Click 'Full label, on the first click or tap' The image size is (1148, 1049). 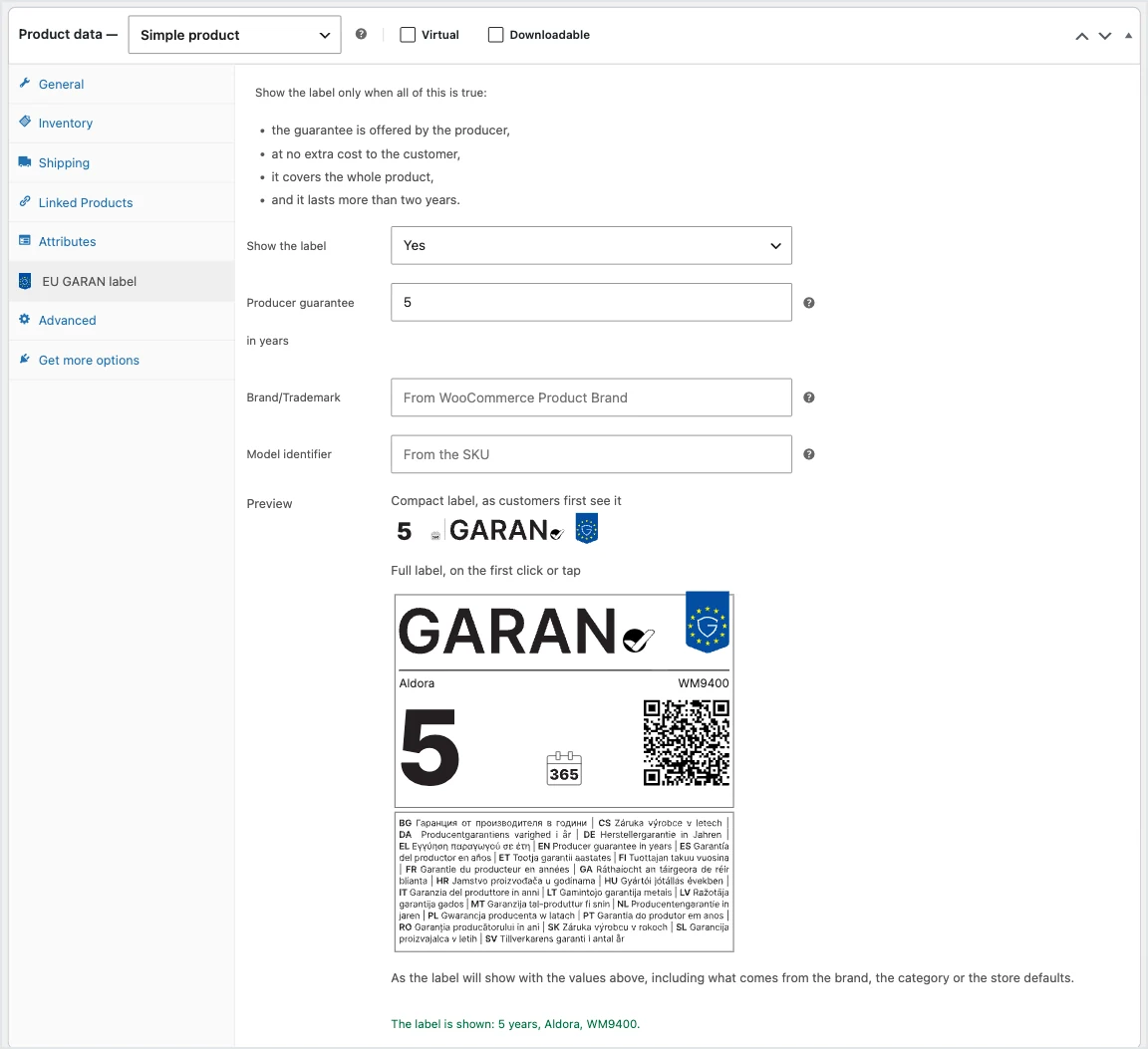click(485, 570)
